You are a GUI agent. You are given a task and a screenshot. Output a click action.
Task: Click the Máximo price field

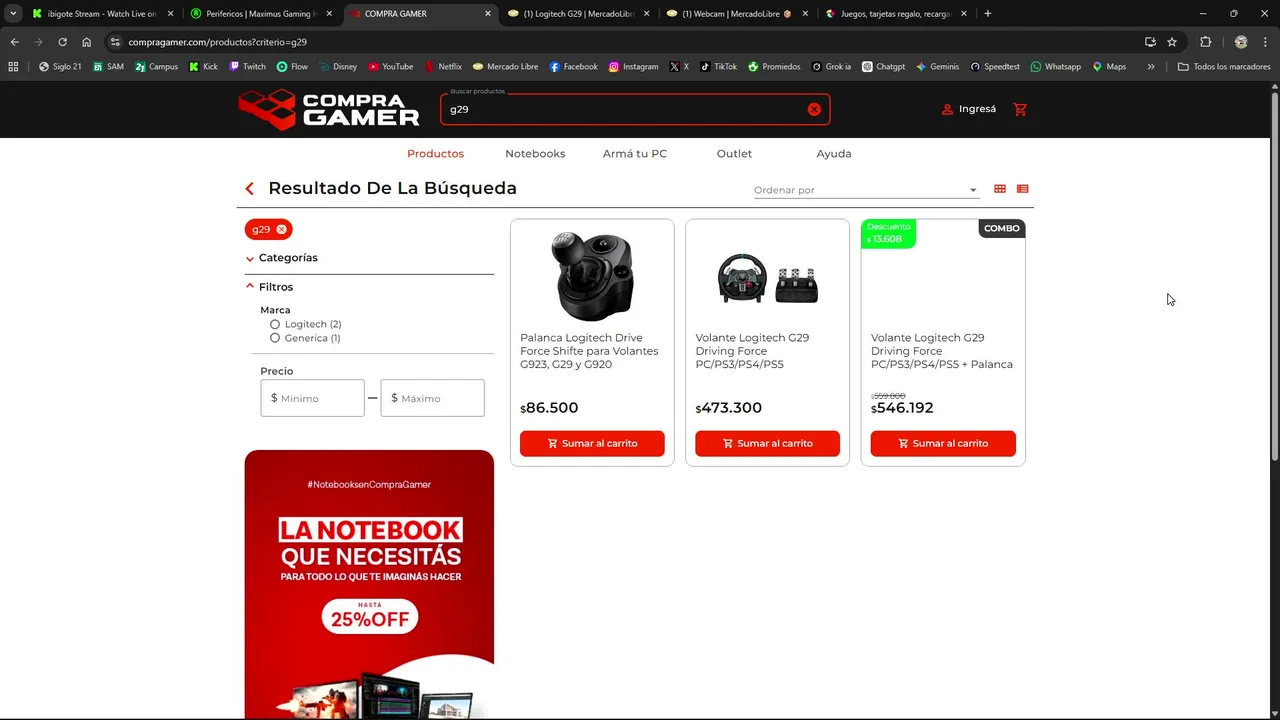[432, 398]
